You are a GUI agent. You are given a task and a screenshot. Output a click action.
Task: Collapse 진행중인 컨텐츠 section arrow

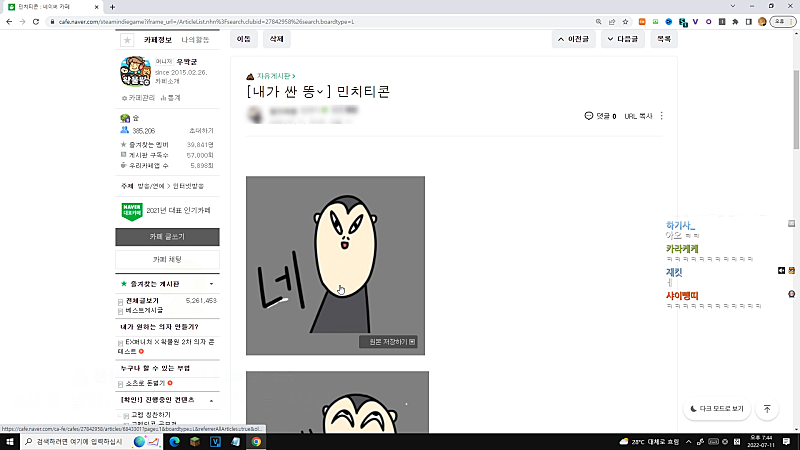coord(211,401)
